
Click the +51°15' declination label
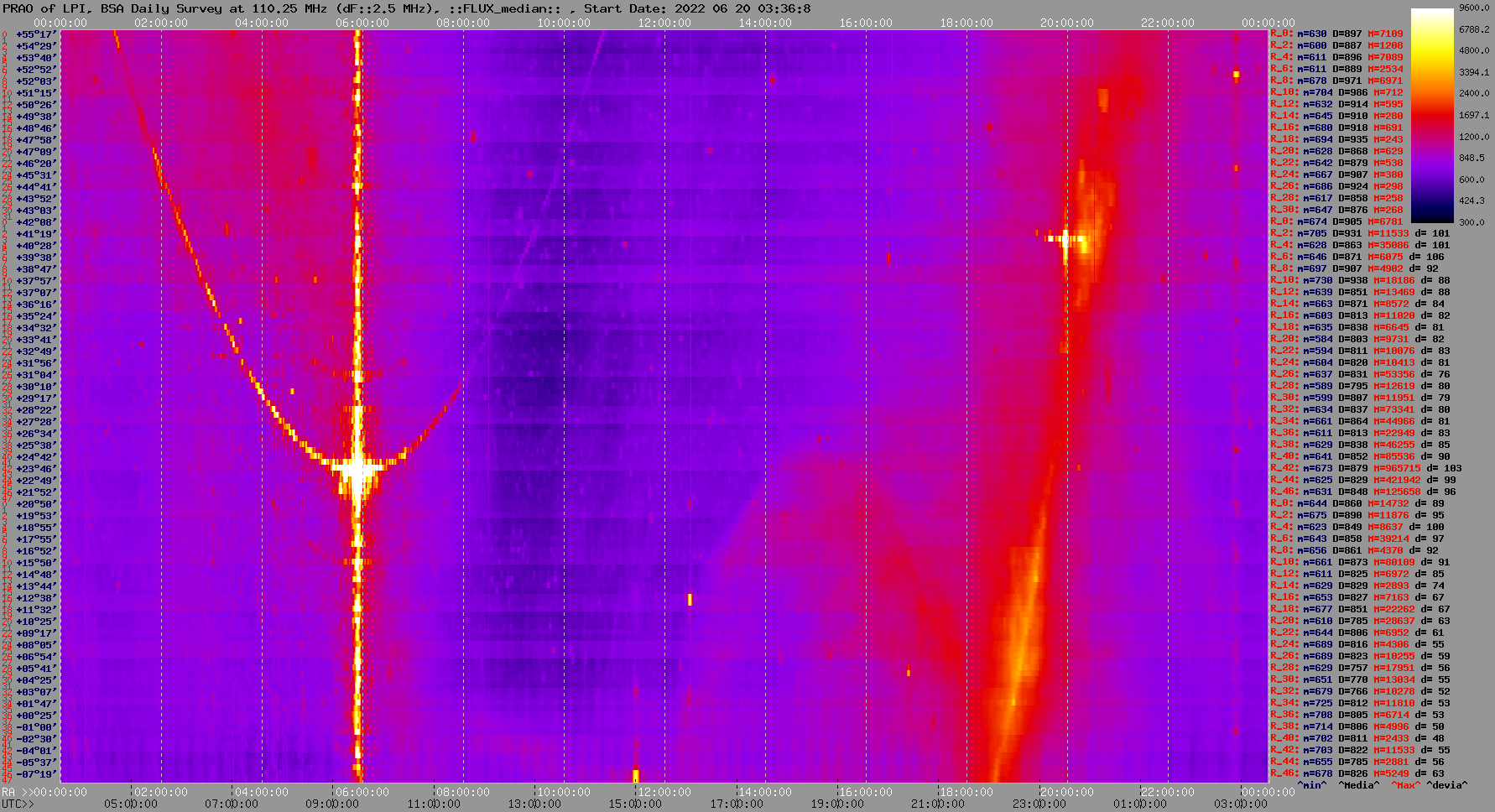tap(36, 93)
